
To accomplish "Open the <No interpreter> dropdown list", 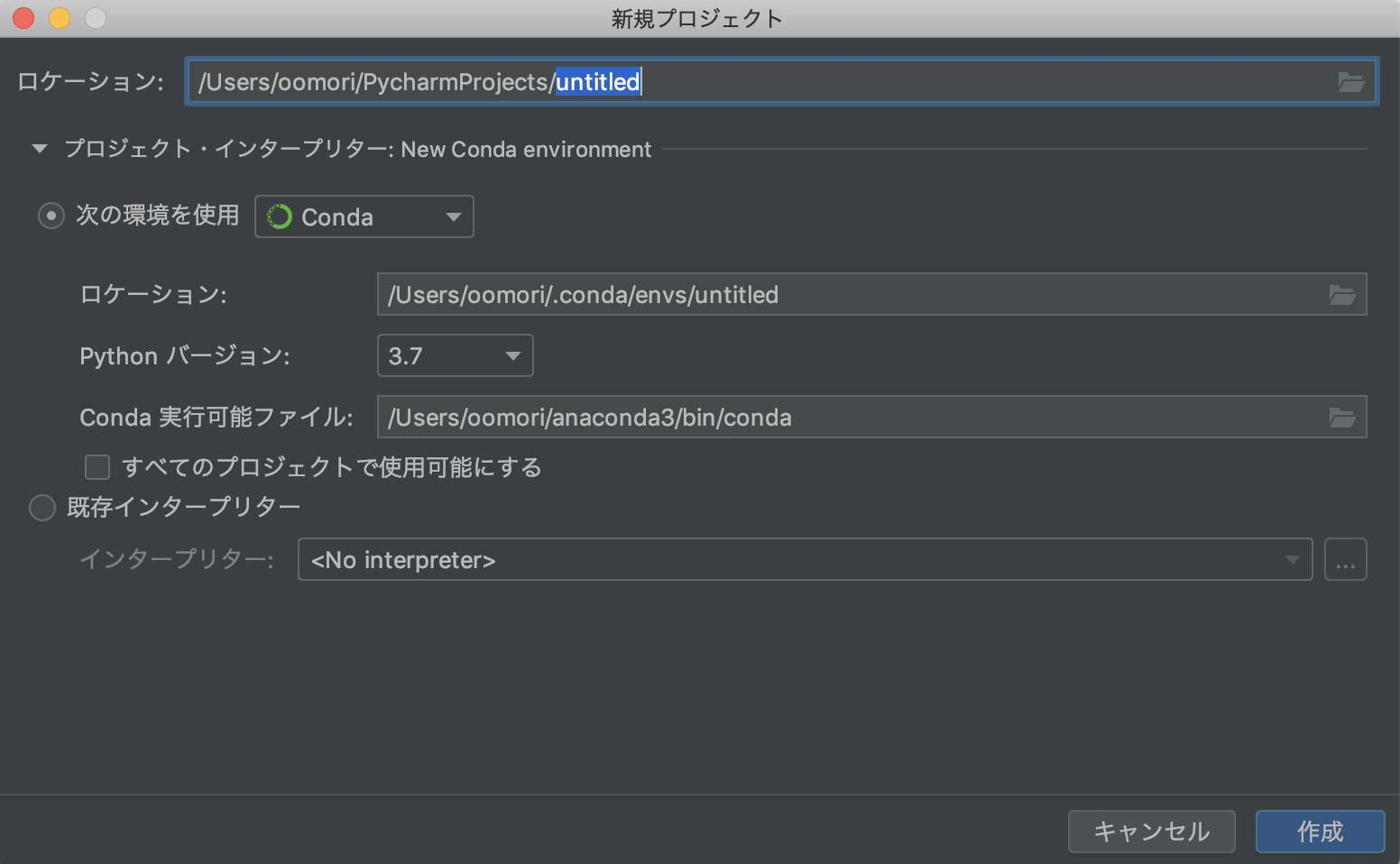I will 1294,559.
